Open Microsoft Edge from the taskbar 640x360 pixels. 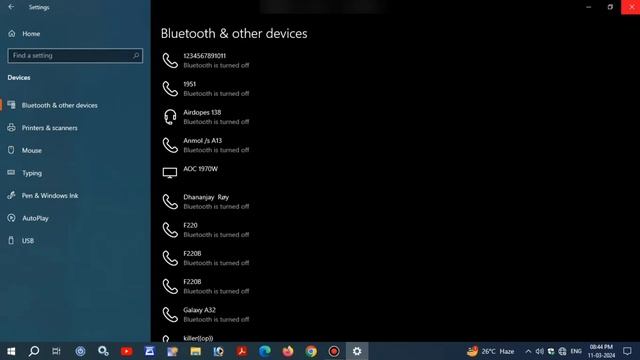pos(264,351)
